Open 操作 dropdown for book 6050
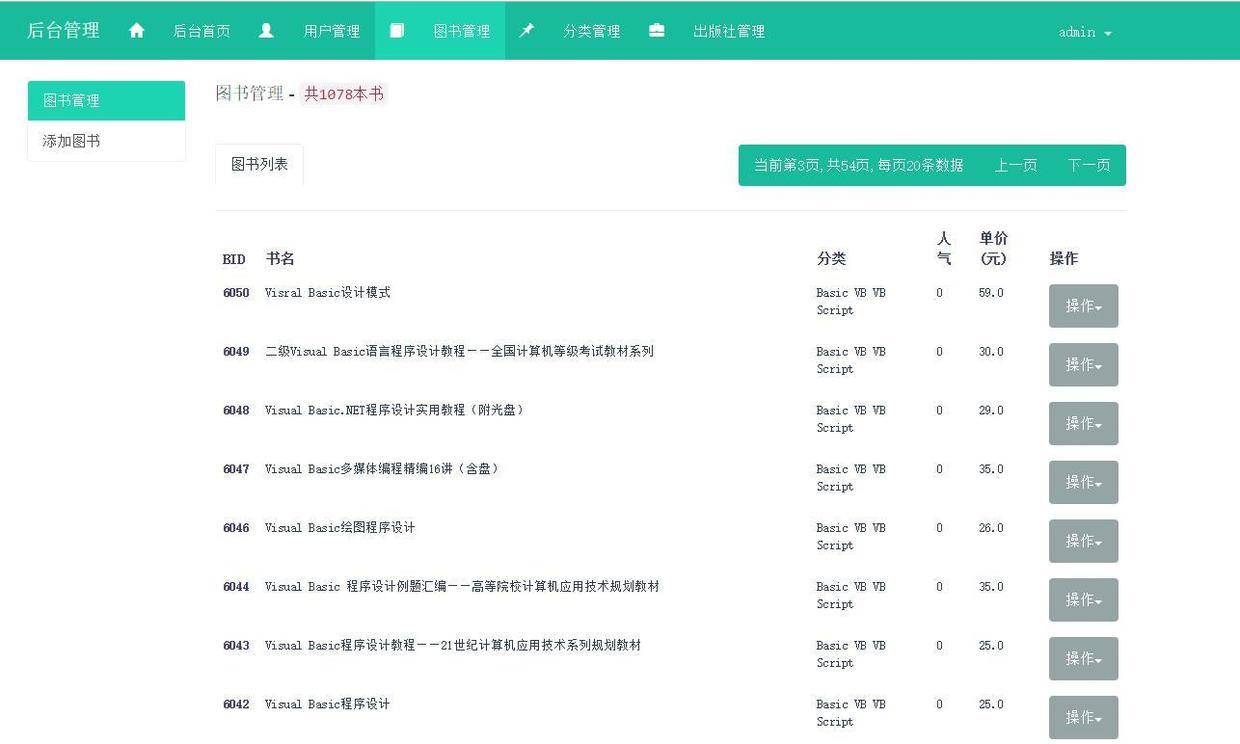Viewport: 1240px width, 744px height. click(1083, 306)
